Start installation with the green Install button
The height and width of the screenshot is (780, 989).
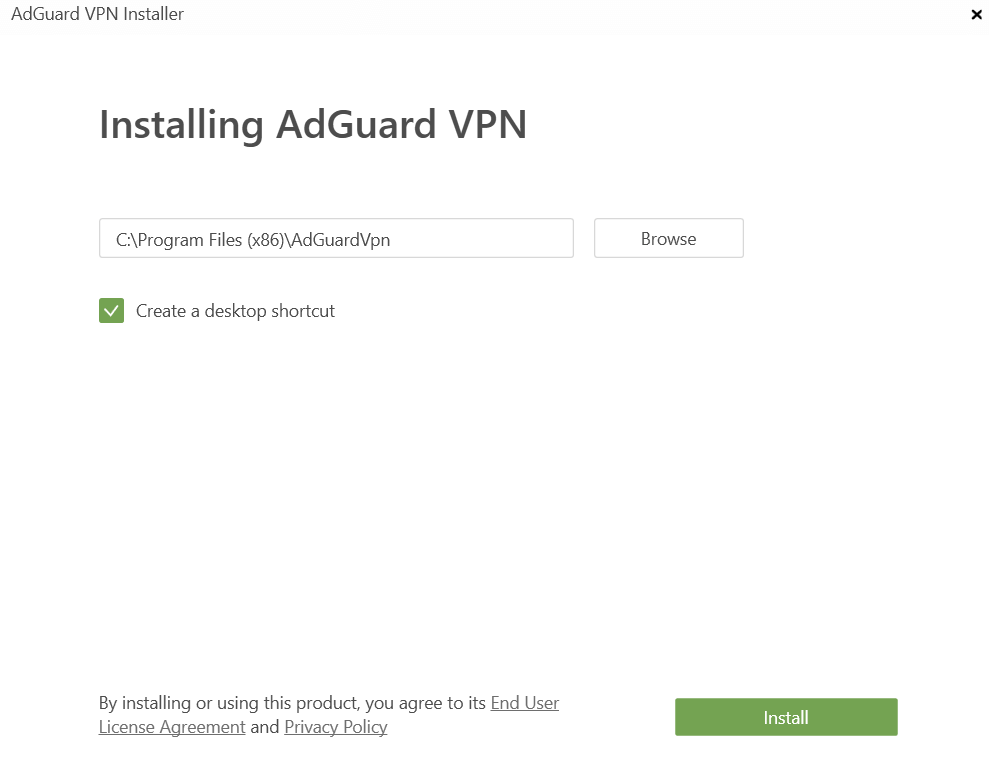pyautogui.click(x=786, y=717)
